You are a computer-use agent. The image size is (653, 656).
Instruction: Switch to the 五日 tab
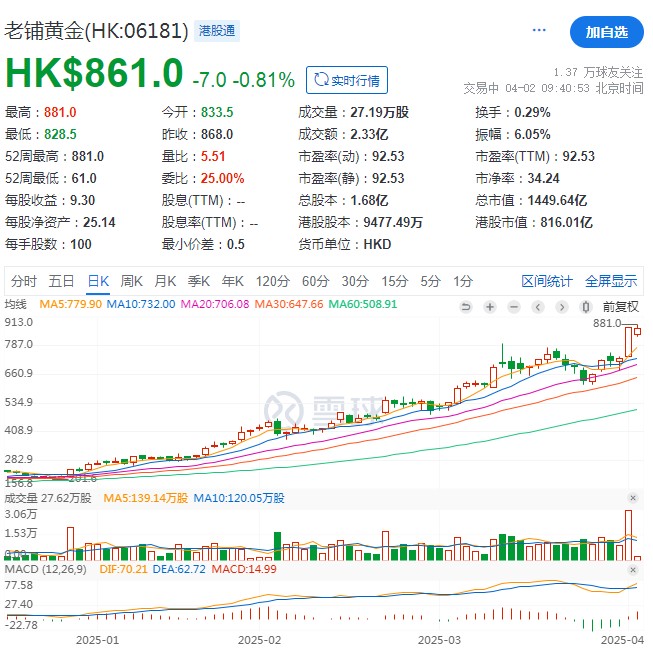(61, 281)
